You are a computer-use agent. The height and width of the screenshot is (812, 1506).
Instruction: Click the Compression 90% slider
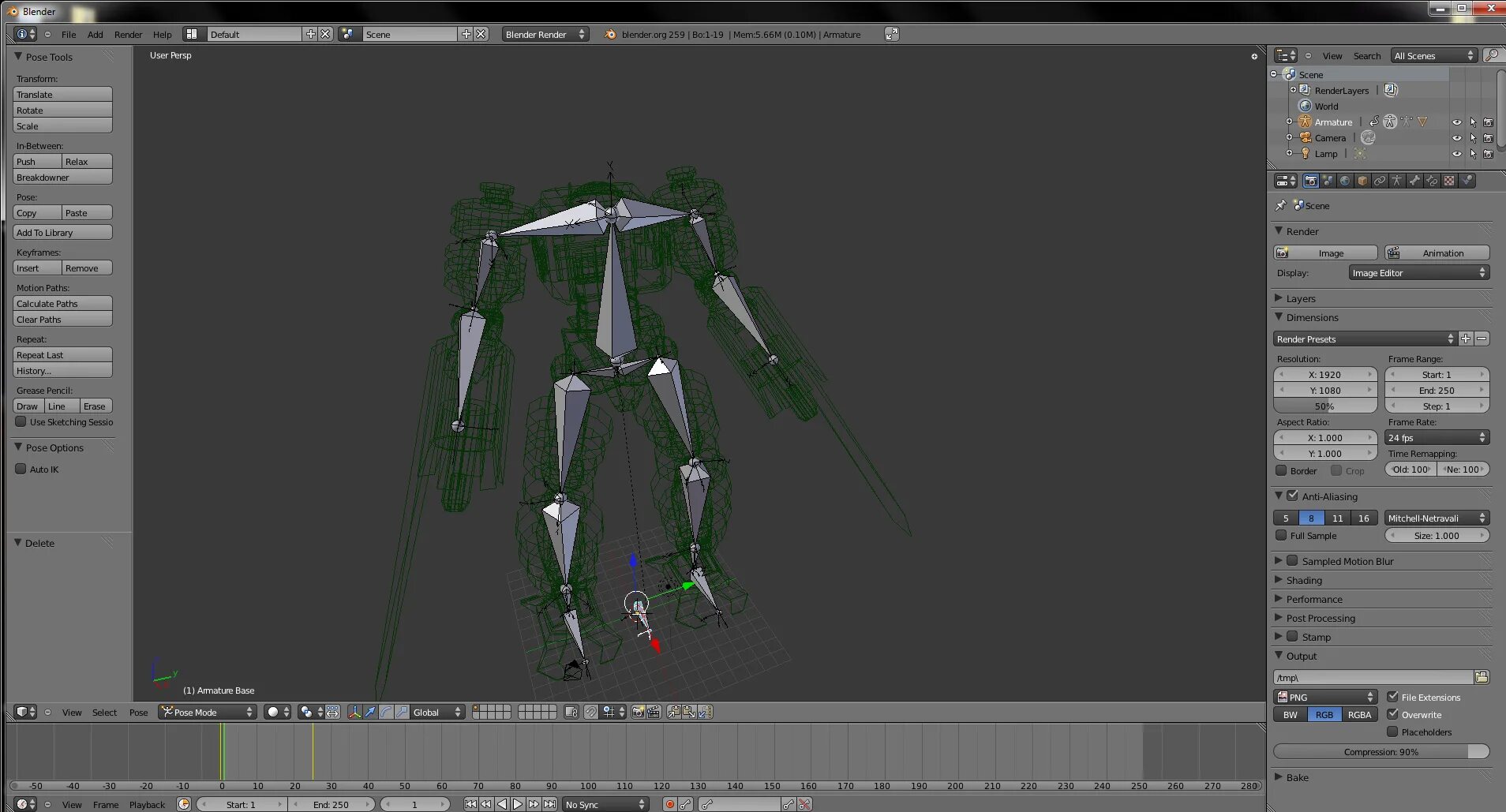pos(1380,752)
